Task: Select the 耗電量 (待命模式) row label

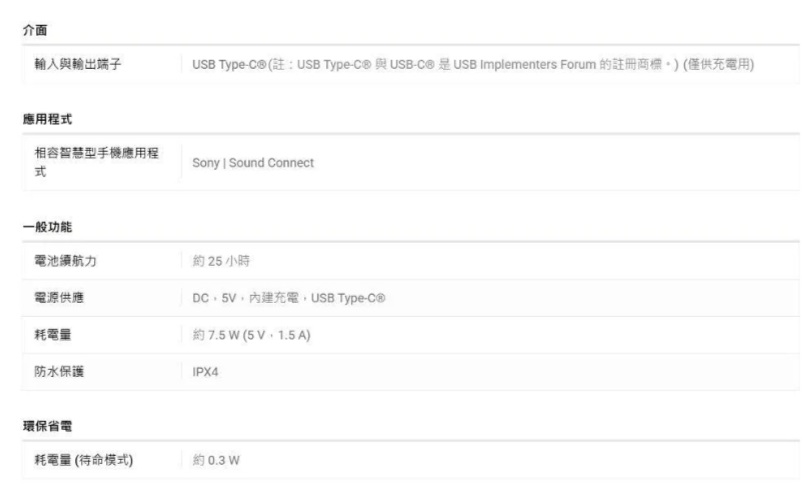Action: point(85,460)
